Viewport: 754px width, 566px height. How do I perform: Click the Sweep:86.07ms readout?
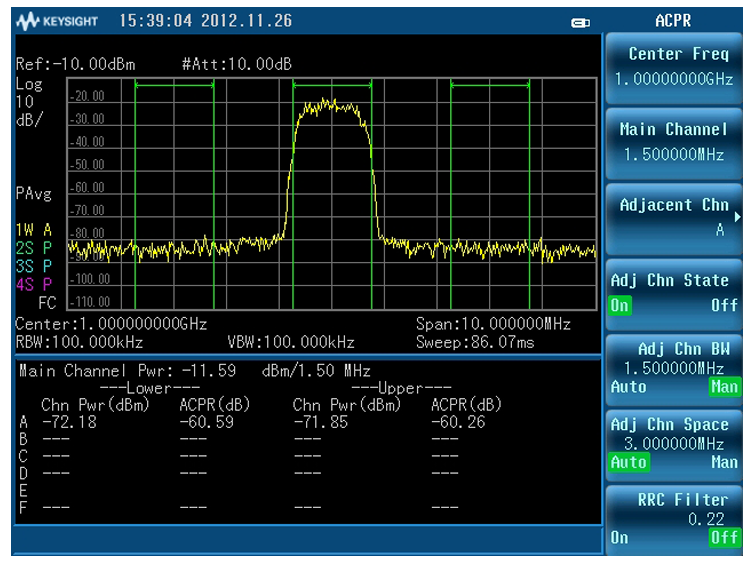point(475,342)
